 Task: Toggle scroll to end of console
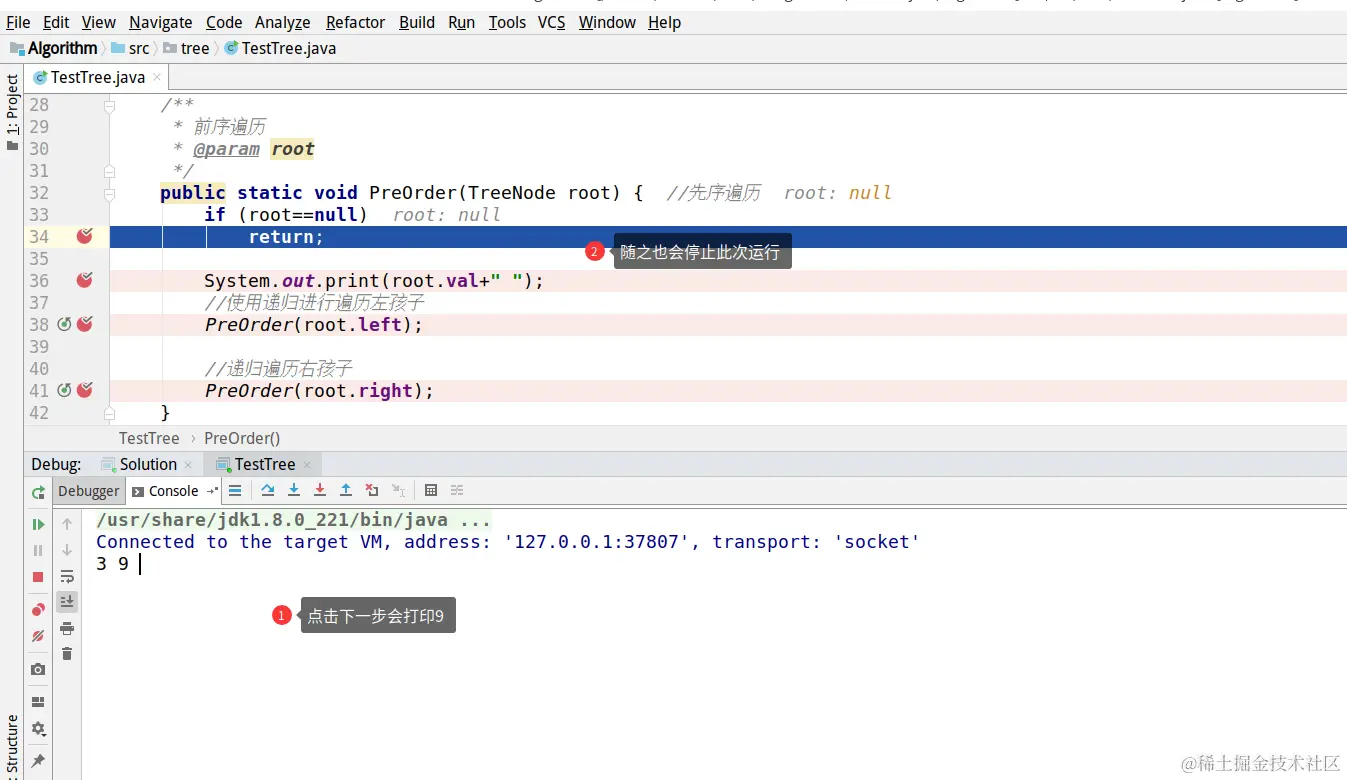coord(67,602)
